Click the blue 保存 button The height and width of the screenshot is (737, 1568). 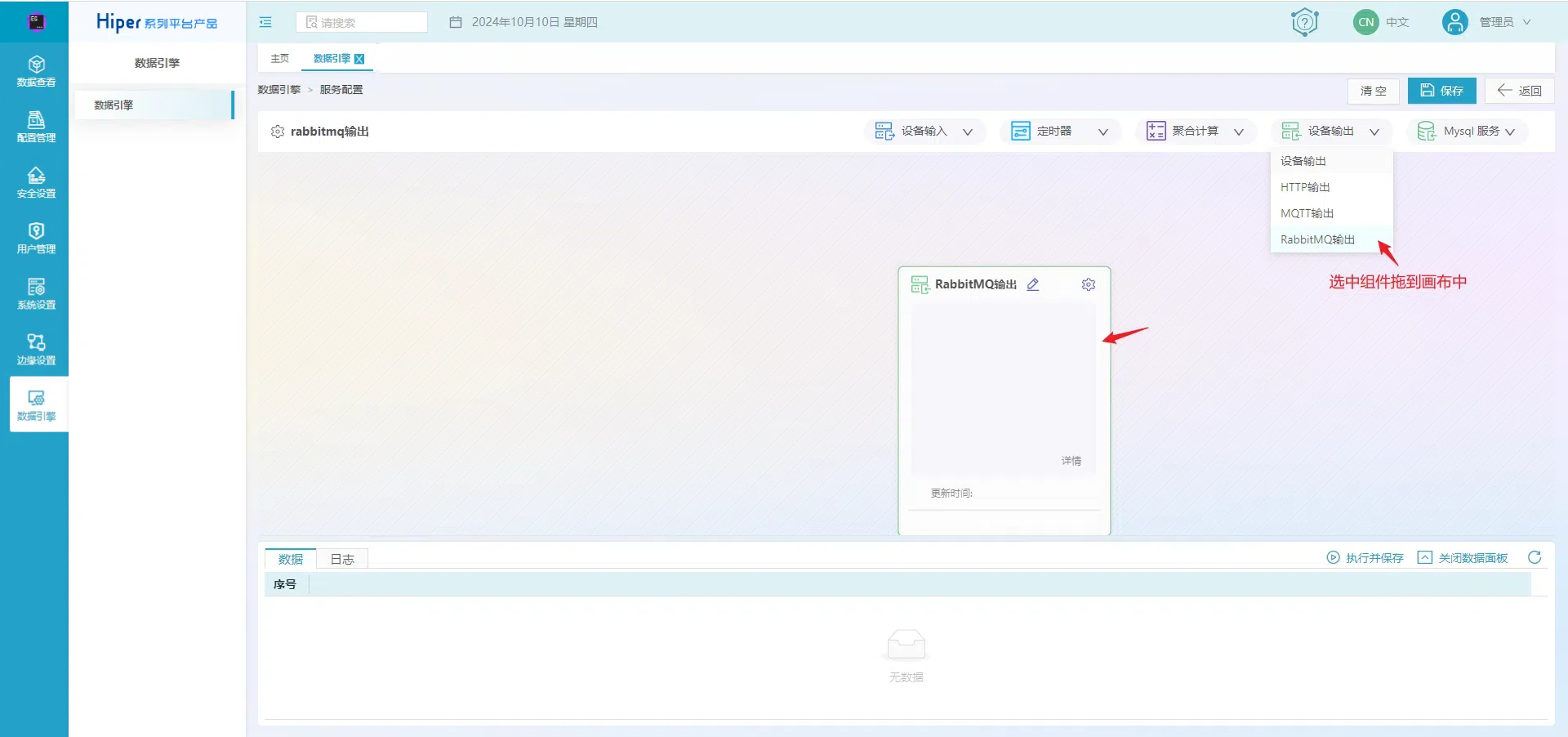[x=1441, y=91]
